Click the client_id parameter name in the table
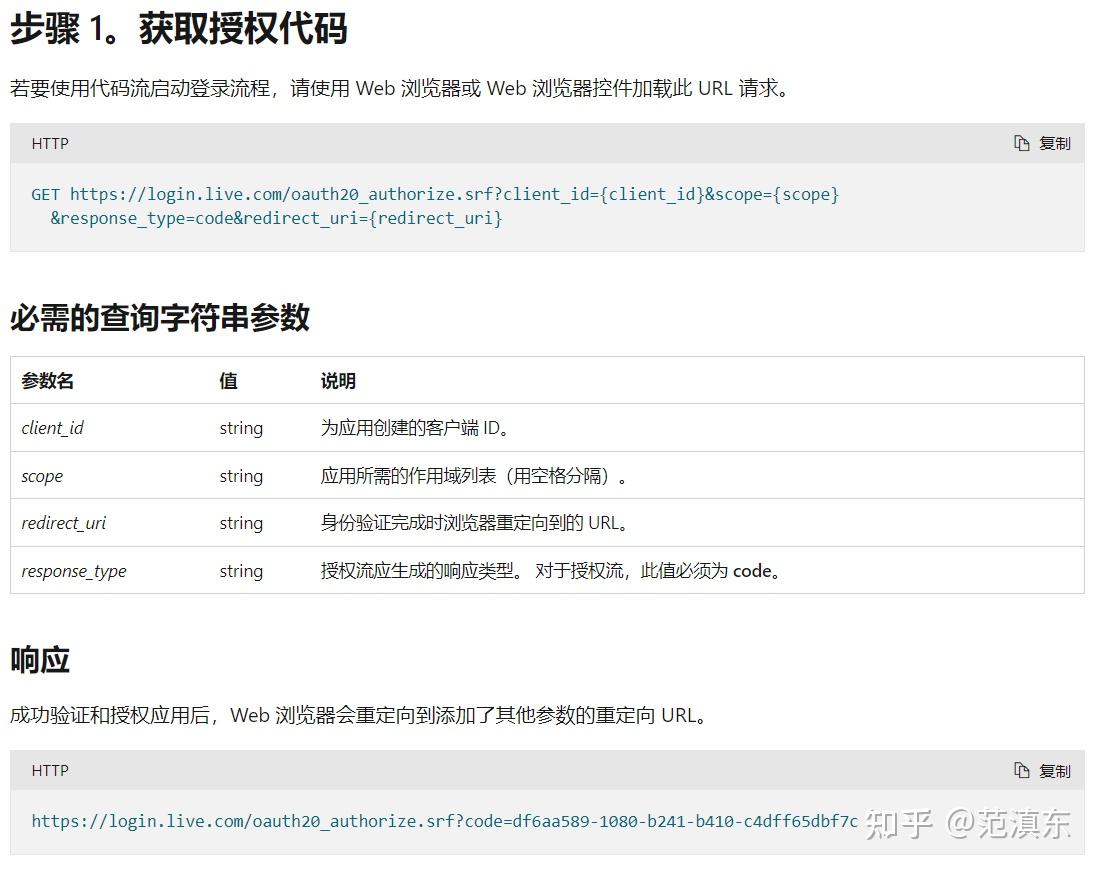Viewport: 1100px width, 870px height. click(x=52, y=427)
